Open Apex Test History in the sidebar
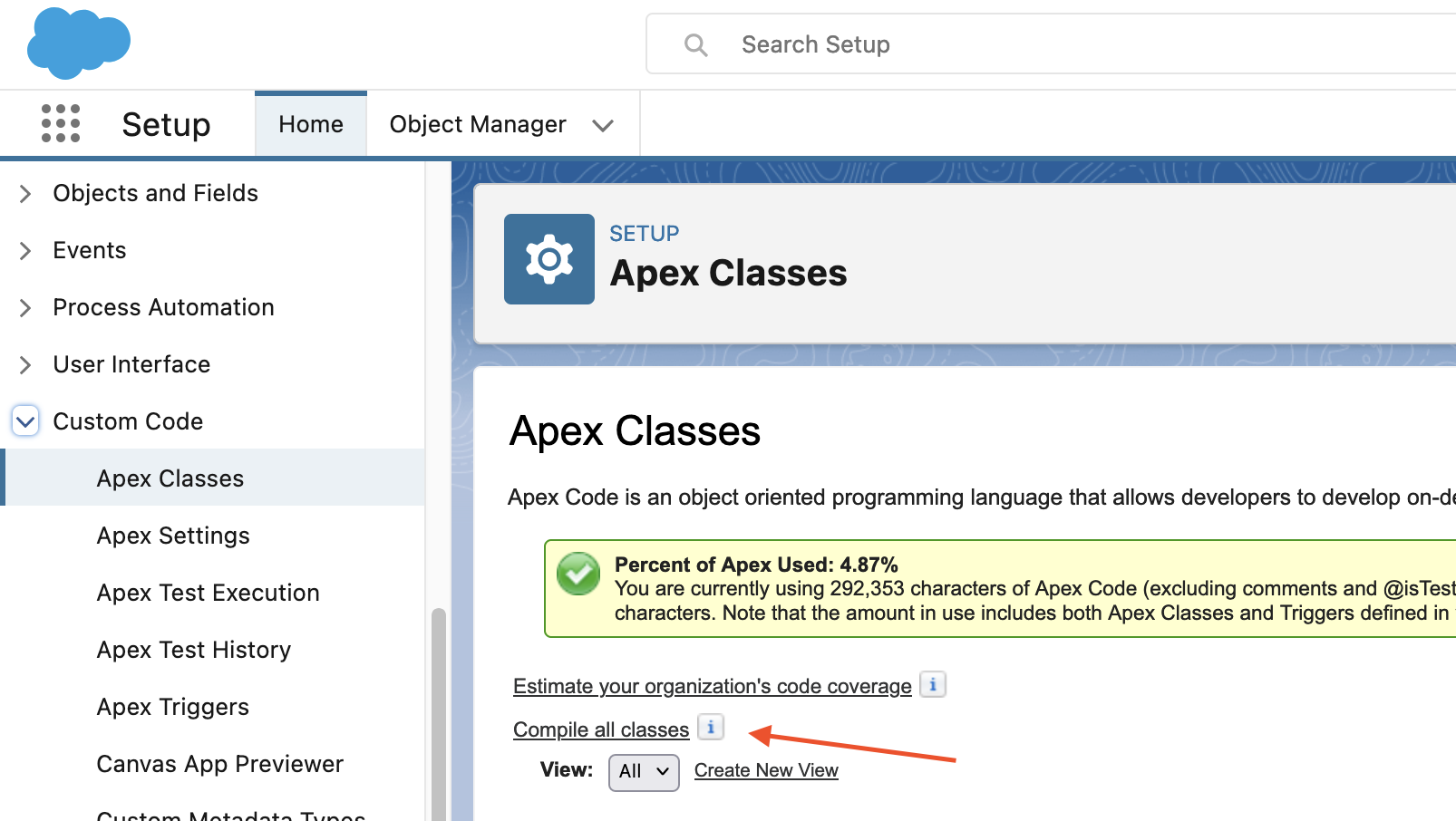The image size is (1456, 821). click(194, 650)
